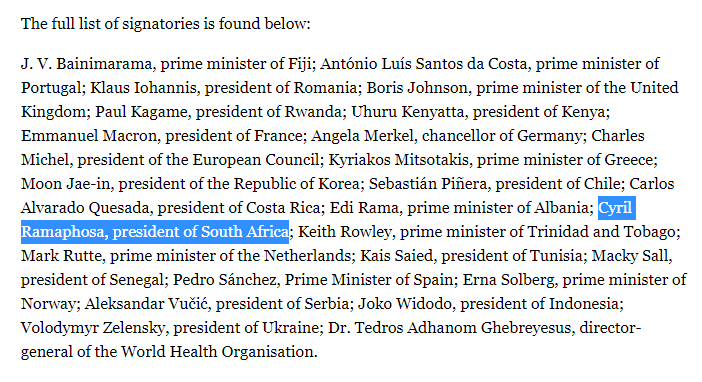Viewport: 702px width, 382px height.
Task: Click on 'Angela Merkel' text
Action: point(362,136)
